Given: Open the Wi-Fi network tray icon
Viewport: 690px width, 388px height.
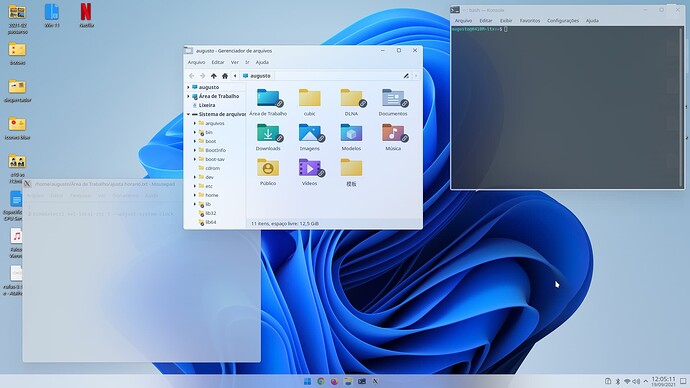Looking at the screenshot, I should point(627,381).
